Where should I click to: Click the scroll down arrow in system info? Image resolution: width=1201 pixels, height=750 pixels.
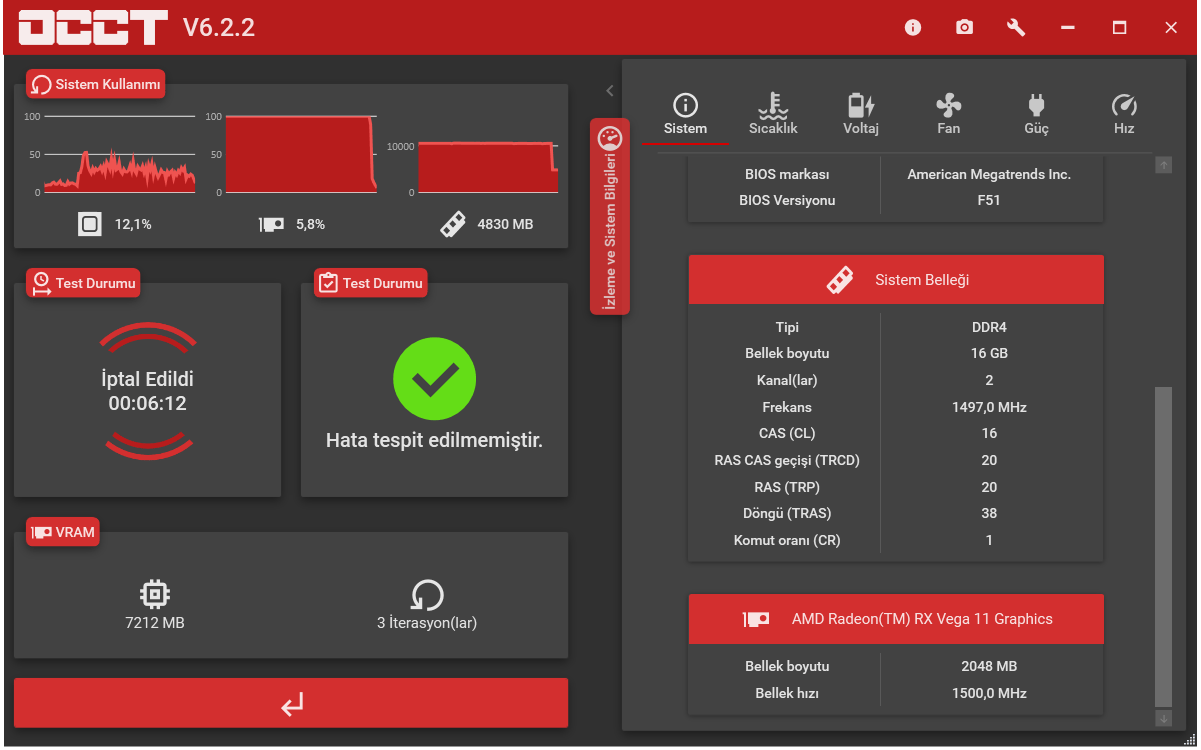1163,718
